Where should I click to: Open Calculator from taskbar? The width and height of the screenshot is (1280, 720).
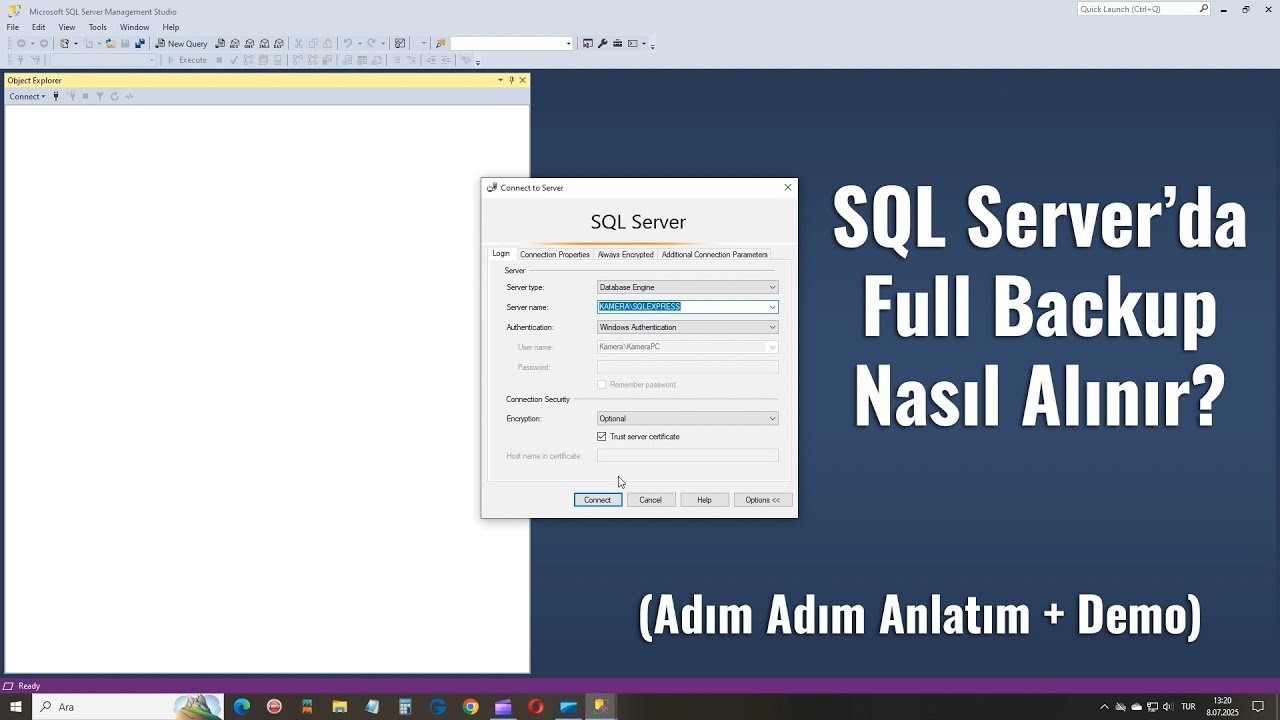click(405, 707)
